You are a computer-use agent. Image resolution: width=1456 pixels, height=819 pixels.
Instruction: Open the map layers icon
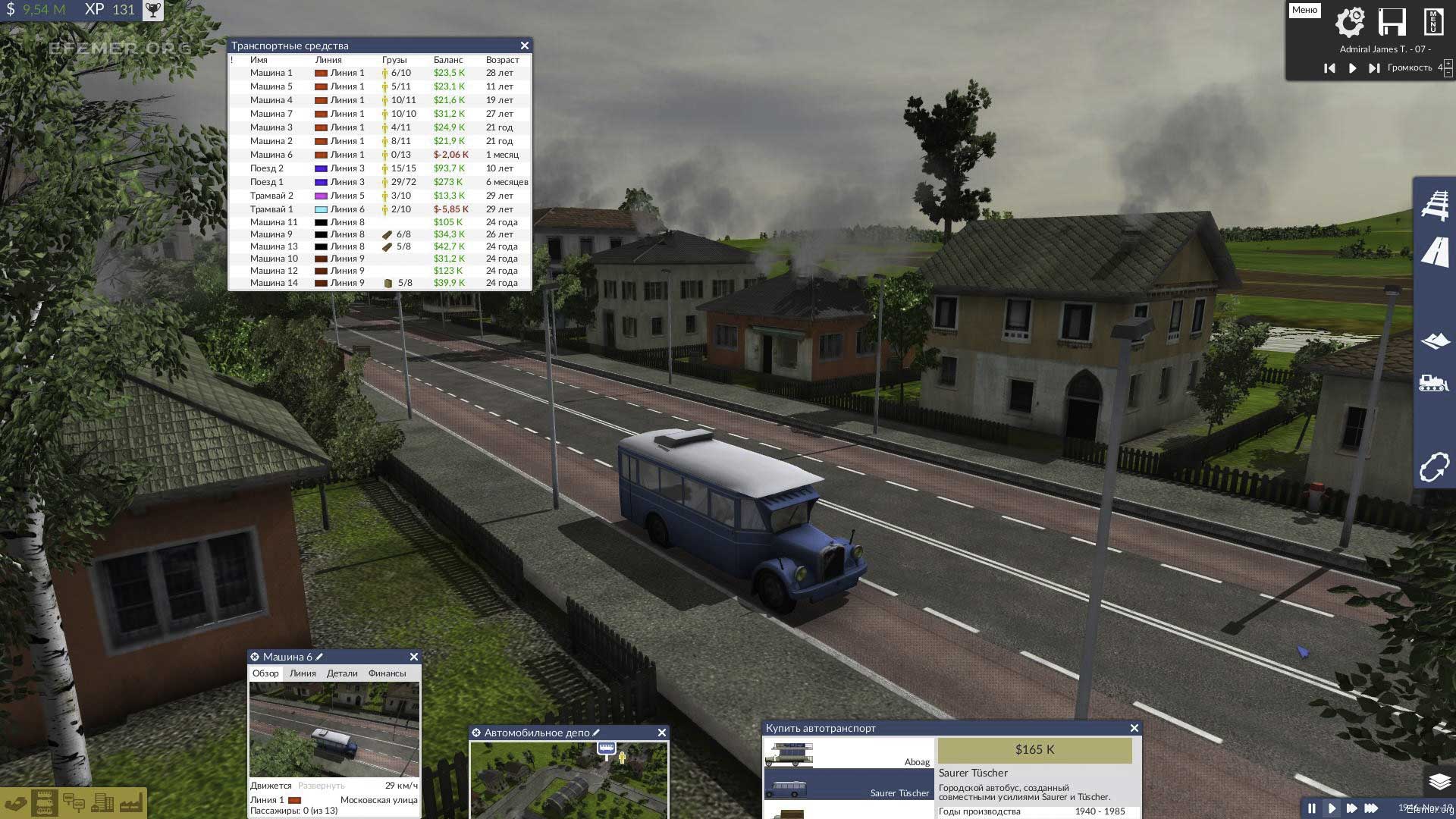[x=1439, y=781]
